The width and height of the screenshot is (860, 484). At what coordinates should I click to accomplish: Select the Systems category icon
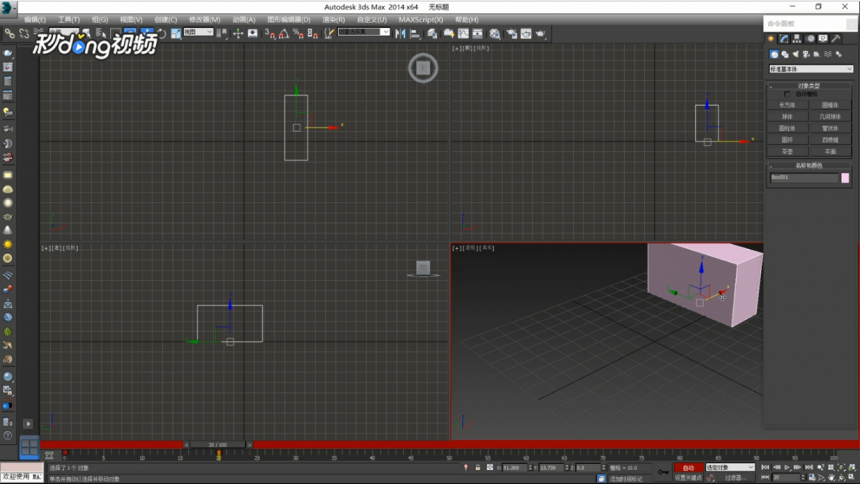pyautogui.click(x=839, y=54)
